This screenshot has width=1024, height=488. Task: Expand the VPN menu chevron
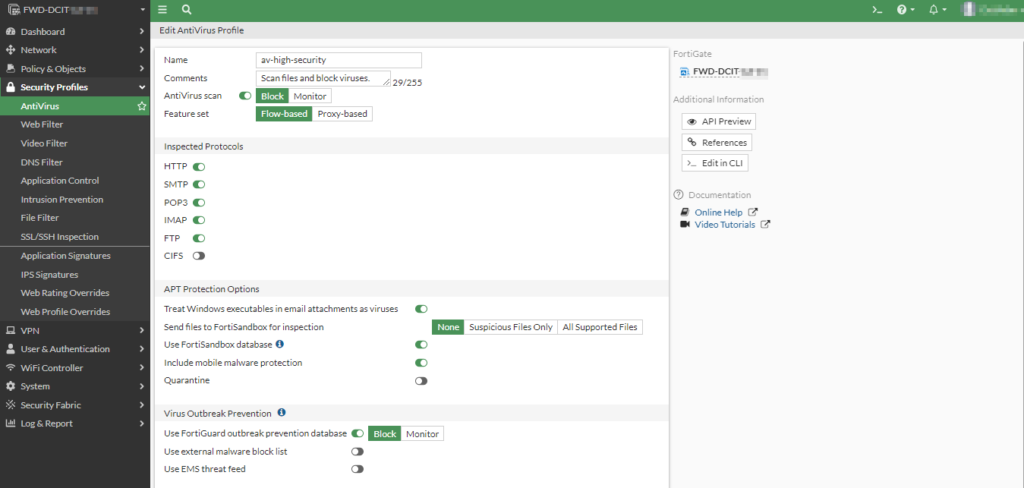141,331
